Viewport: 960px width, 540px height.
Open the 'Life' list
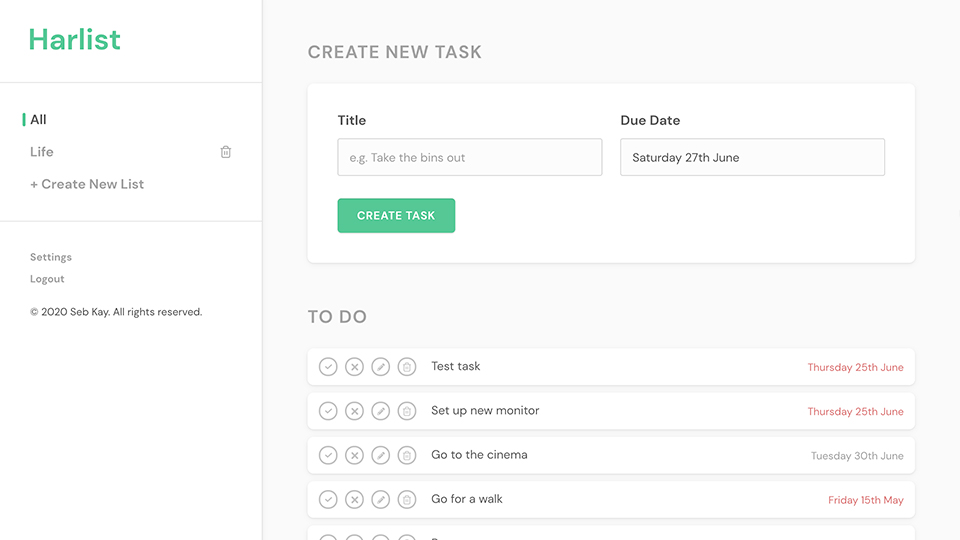42,152
